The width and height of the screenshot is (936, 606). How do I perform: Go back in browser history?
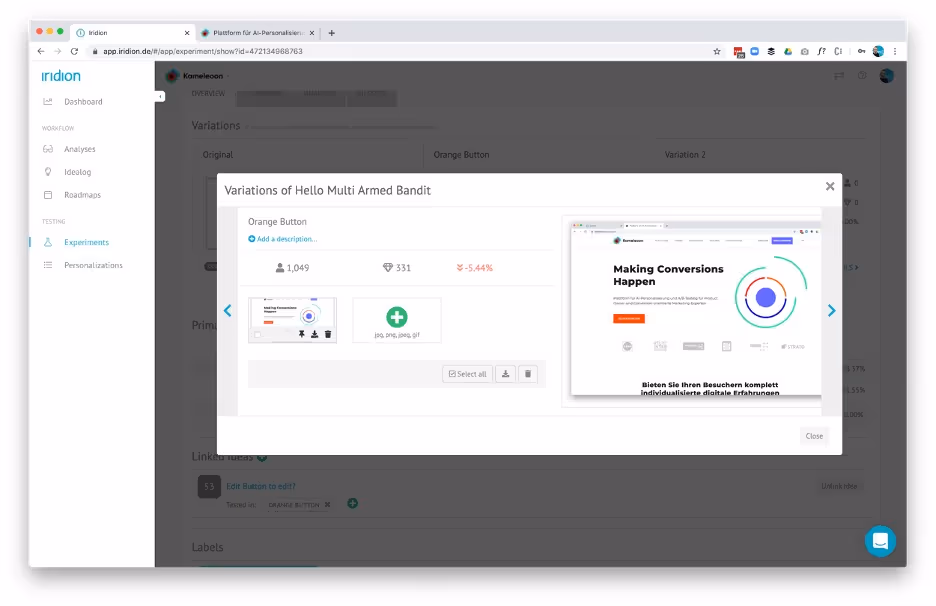(x=41, y=51)
